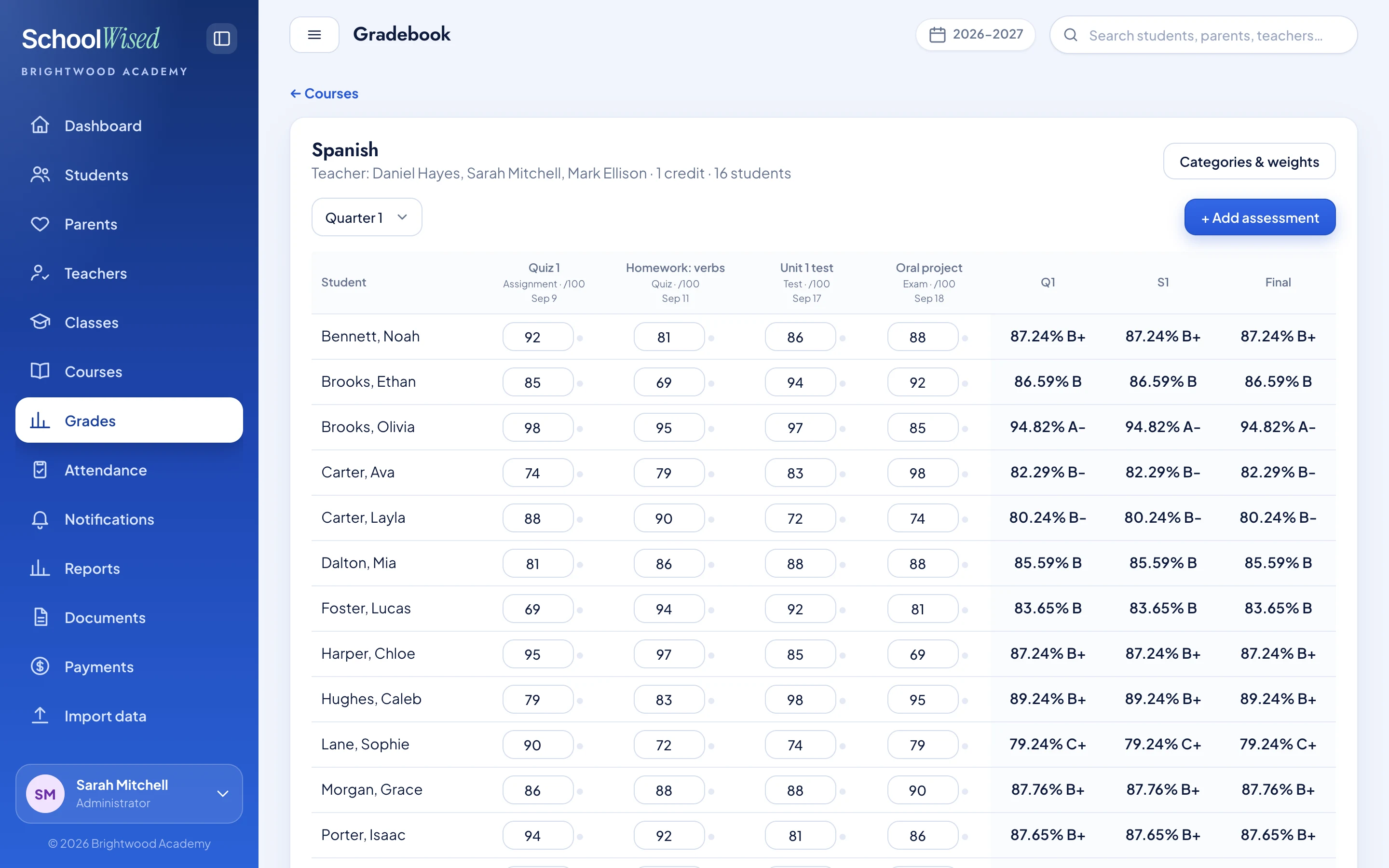Click SM avatar in the account card
This screenshot has height=868, width=1389.
tap(45, 793)
